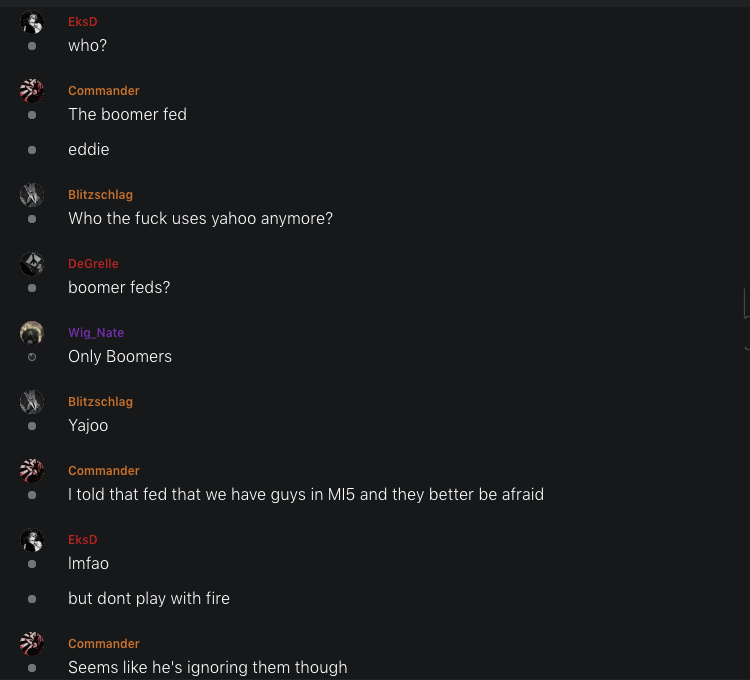Click Commander's avatar beside 'Seems like he's ignoring'
This screenshot has height=680, width=750.
pos(32,644)
